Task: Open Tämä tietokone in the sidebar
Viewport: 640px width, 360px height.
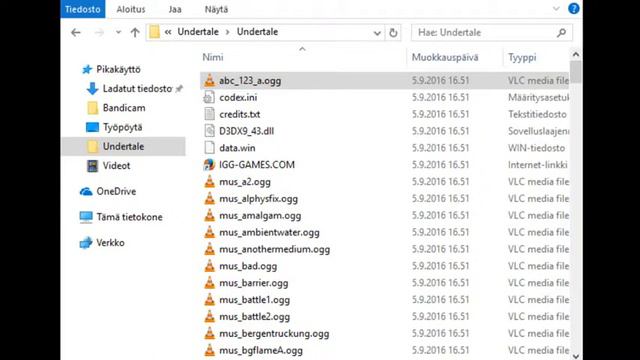Action: 129,217
